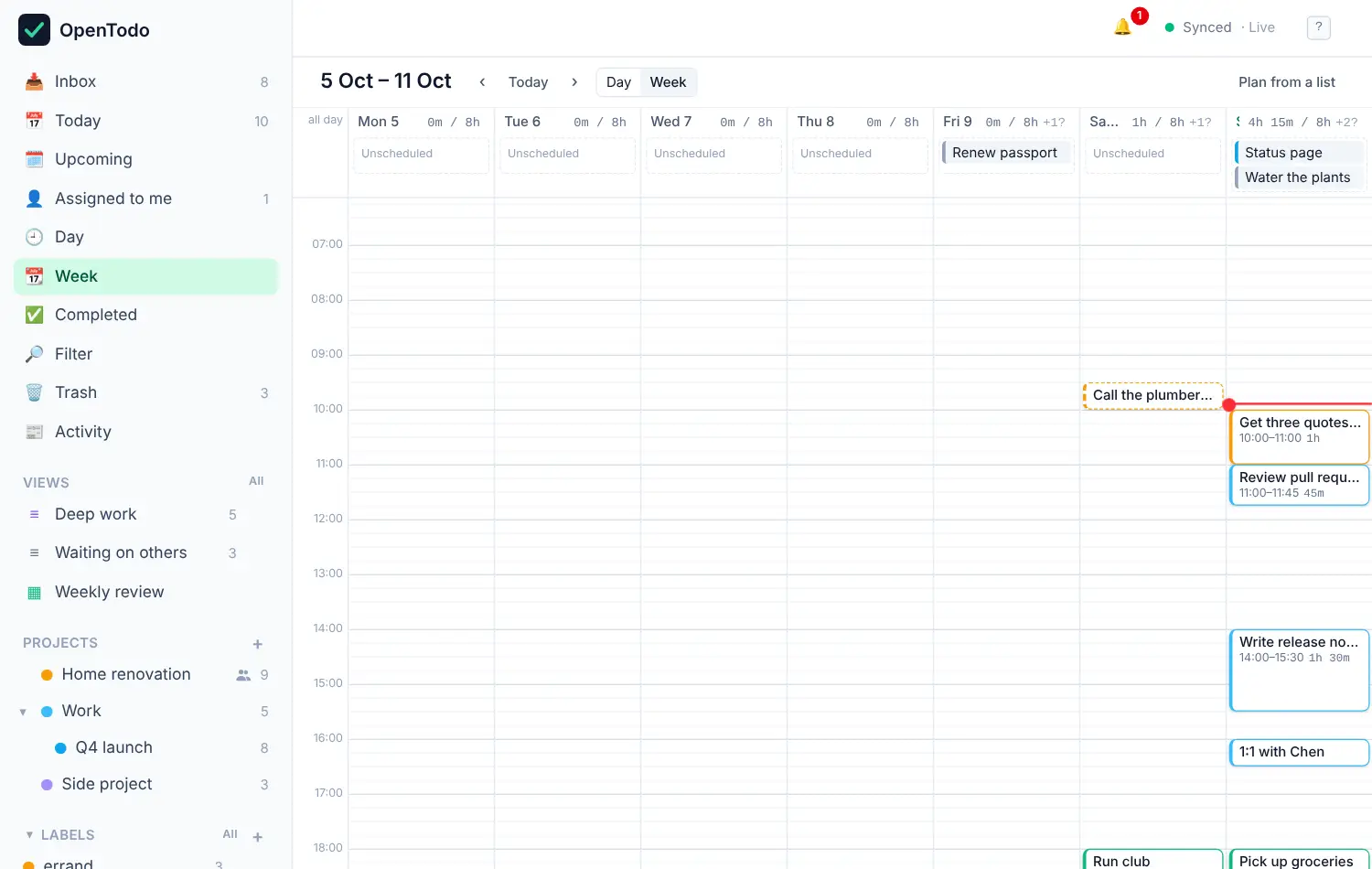1372x869 pixels.
Task: Click the OpenTodo checkmark logo
Action: point(35,30)
